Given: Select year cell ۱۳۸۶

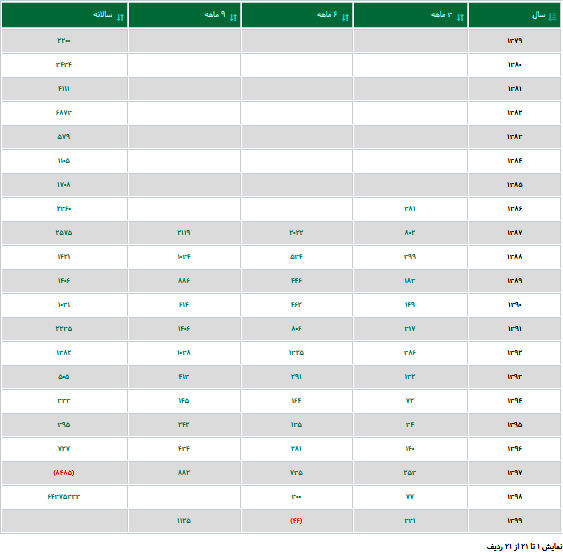Looking at the screenshot, I should coord(515,209).
